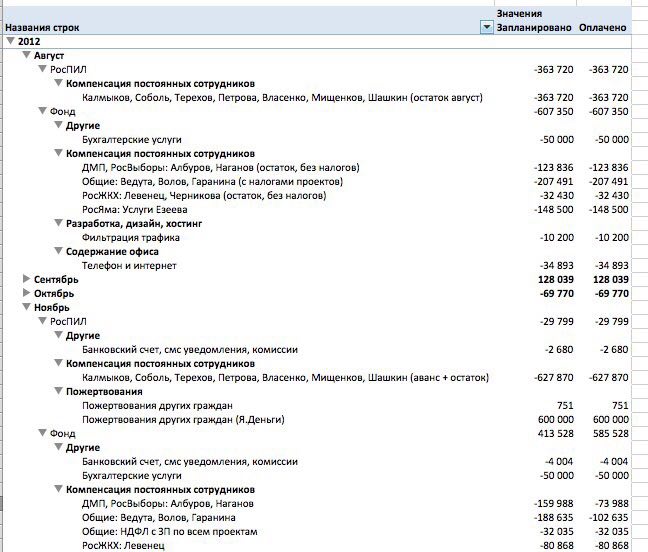The width and height of the screenshot is (648, 552).
Task: Select Сентябрь Запланировано value 128 039
Action: [555, 280]
